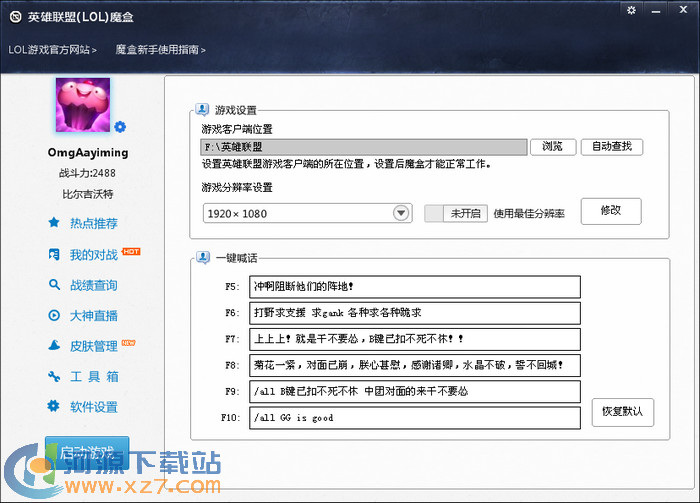The height and width of the screenshot is (503, 700).
Task: Click the 恢复默认 button
Action: point(622,412)
